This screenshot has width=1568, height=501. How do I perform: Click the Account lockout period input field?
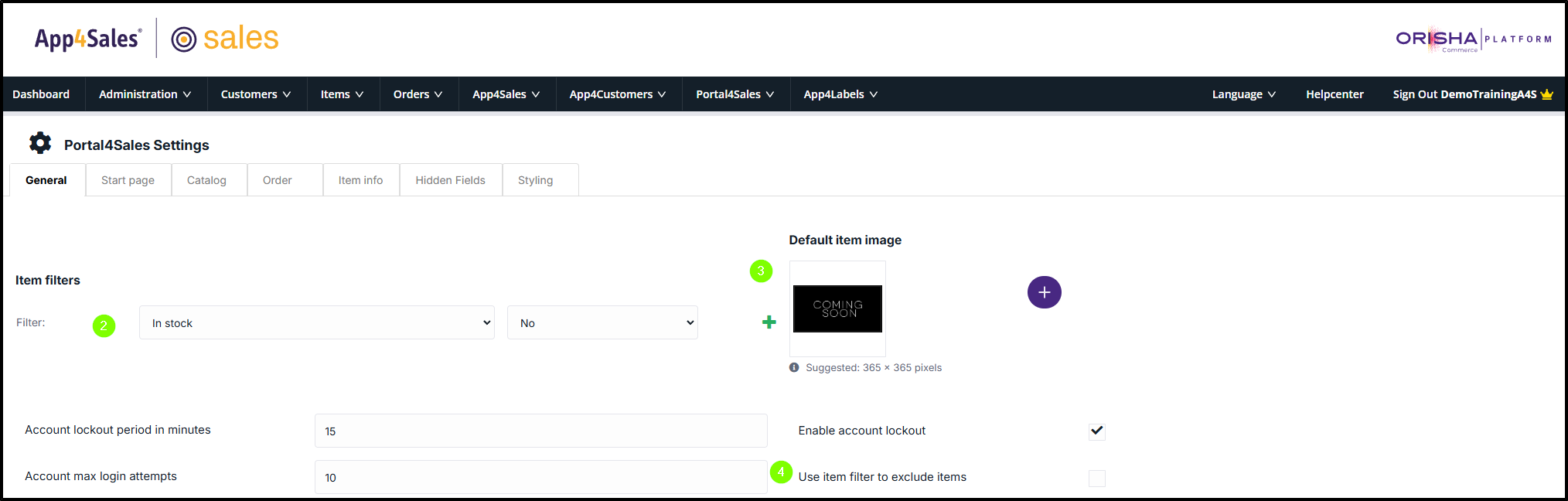point(540,431)
